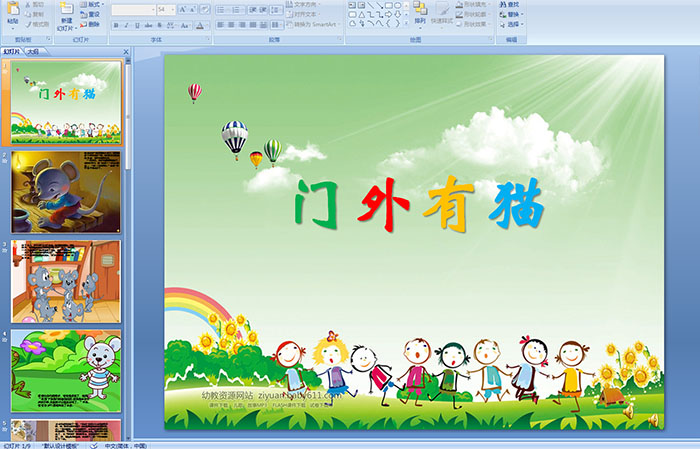Click Shape Outline (形状轮廓) option

[x=474, y=14]
